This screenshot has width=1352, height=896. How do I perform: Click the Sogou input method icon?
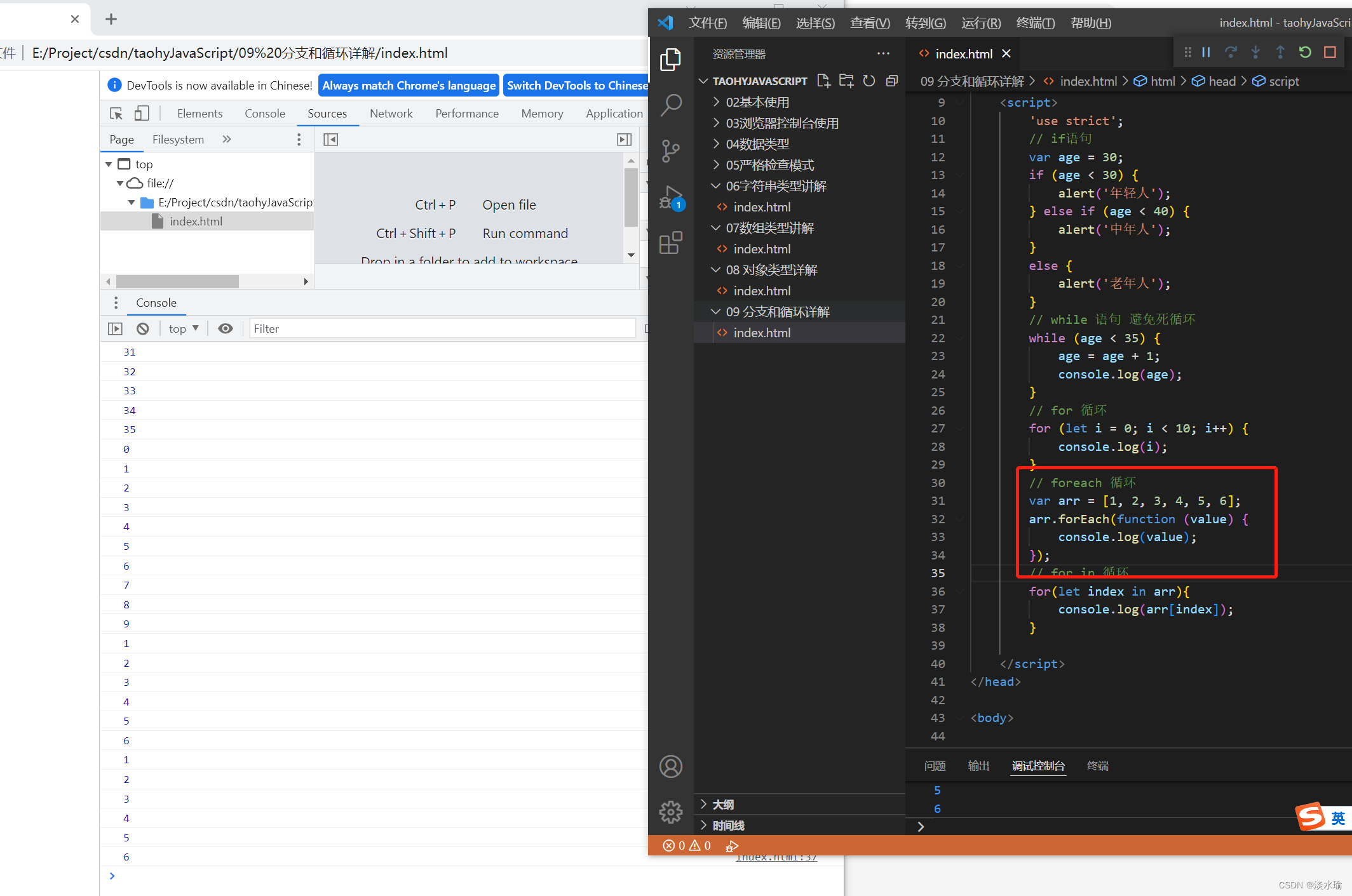(1310, 817)
